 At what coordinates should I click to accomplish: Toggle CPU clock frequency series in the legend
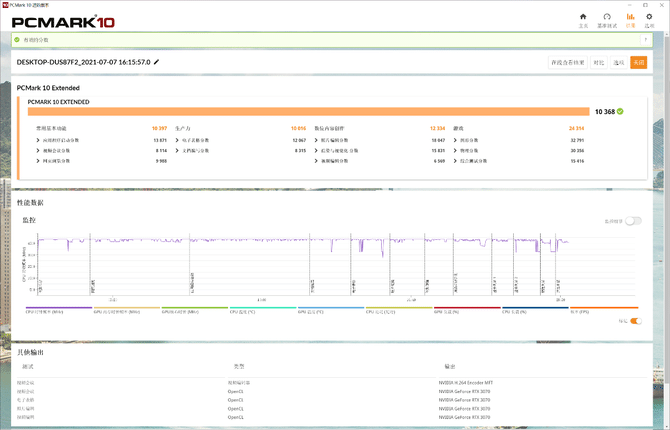click(59, 310)
